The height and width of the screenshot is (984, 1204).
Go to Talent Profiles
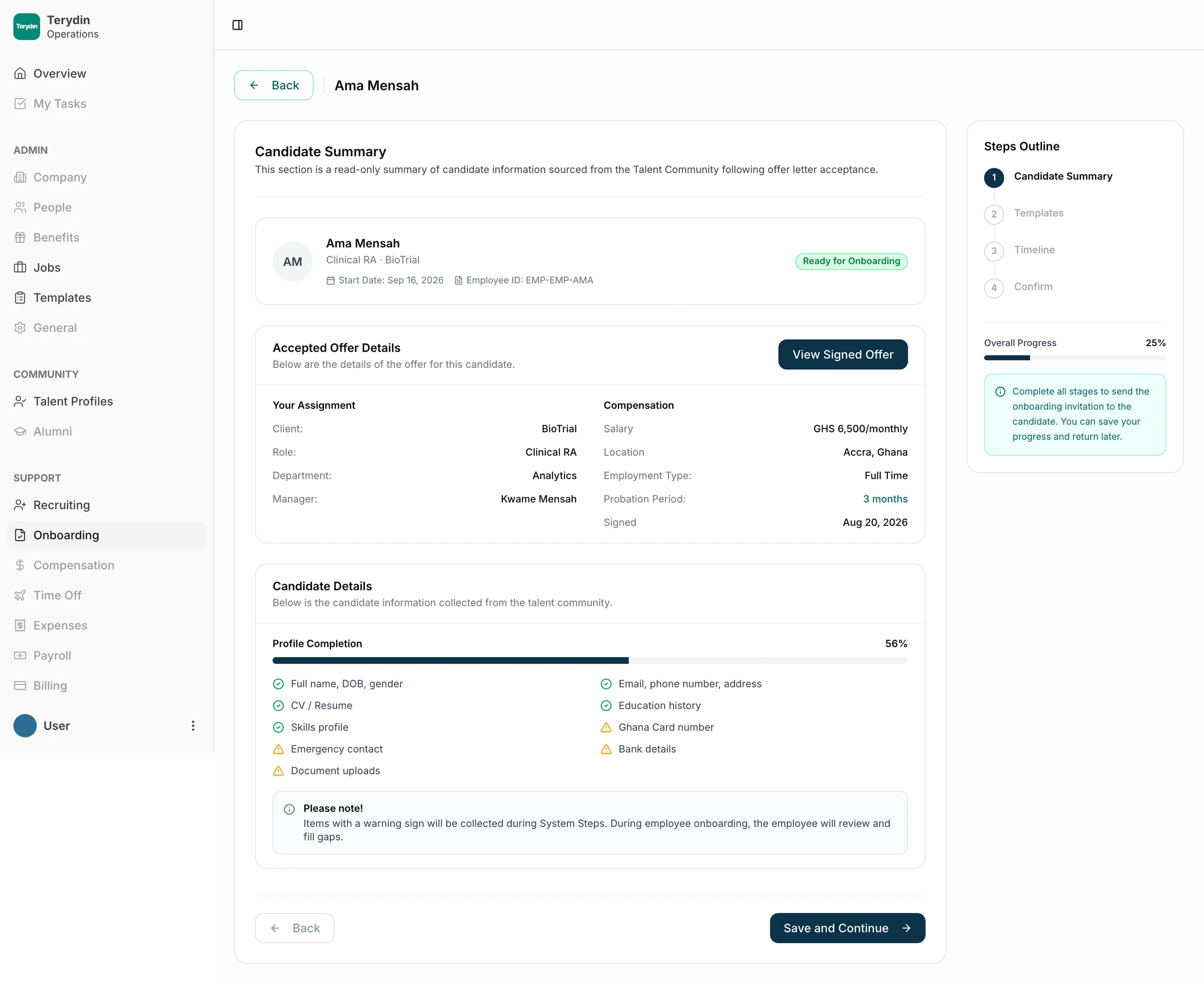tap(107, 401)
